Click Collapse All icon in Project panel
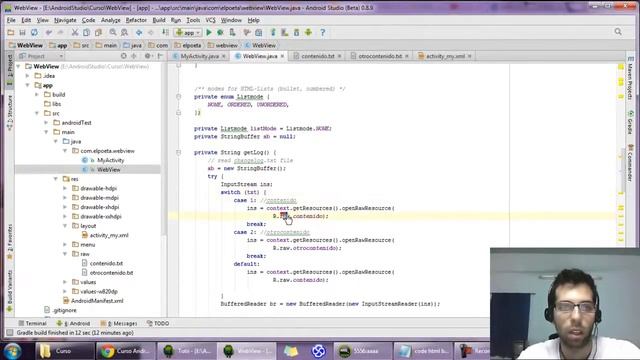 tap(133, 56)
